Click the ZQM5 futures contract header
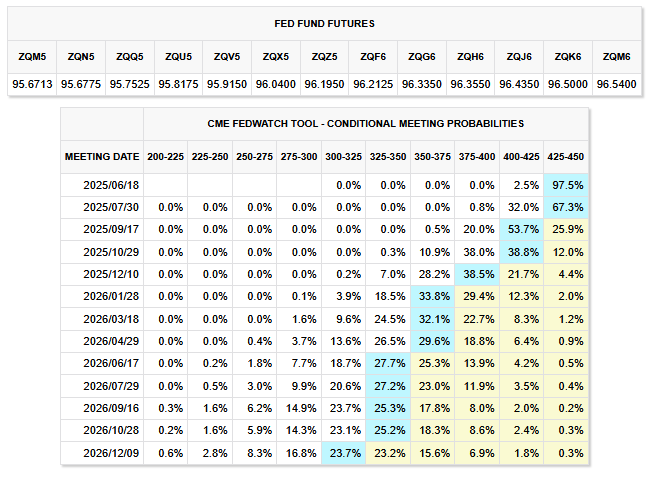Image resolution: width=653 pixels, height=480 pixels. coord(30,55)
